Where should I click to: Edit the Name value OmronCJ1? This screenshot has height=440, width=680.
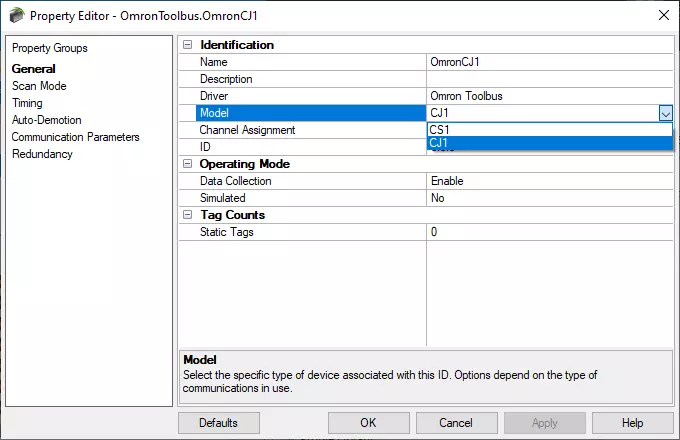[x=549, y=62]
